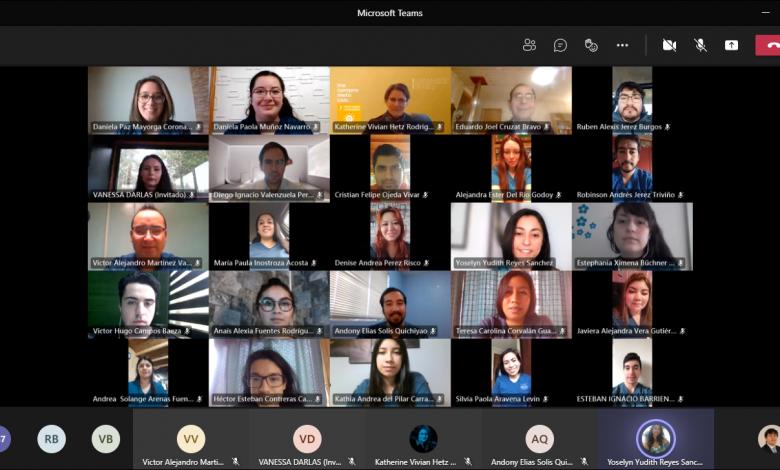This screenshot has height=470, width=780.
Task: Show the participants panel
Action: [x=529, y=45]
